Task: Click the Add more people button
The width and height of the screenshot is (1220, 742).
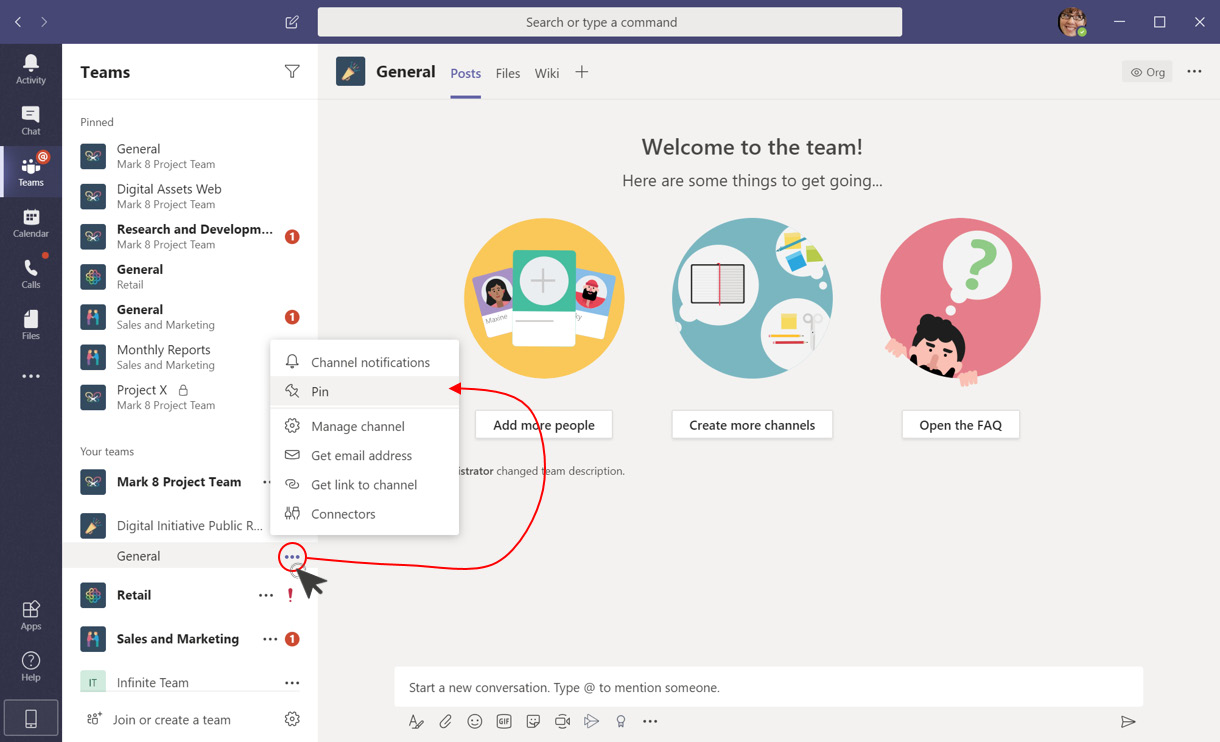Action: (x=544, y=425)
